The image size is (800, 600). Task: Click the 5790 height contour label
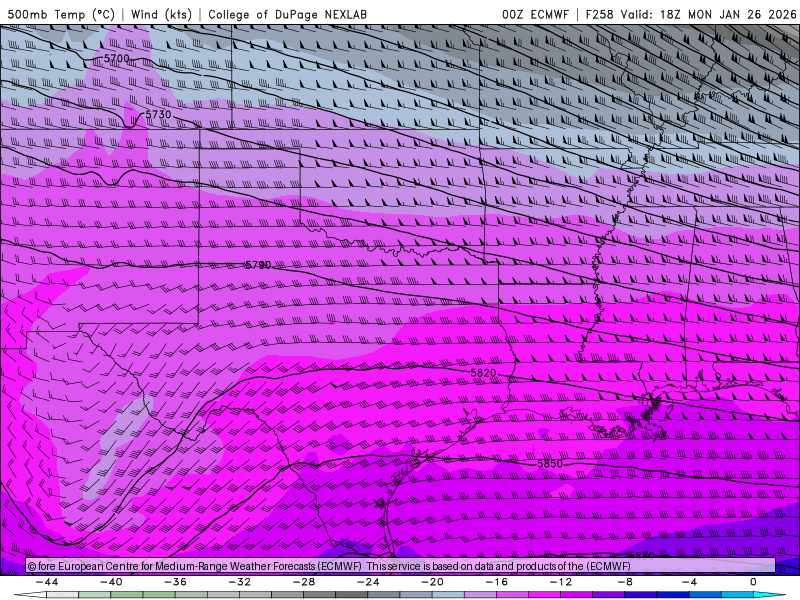[x=258, y=265]
